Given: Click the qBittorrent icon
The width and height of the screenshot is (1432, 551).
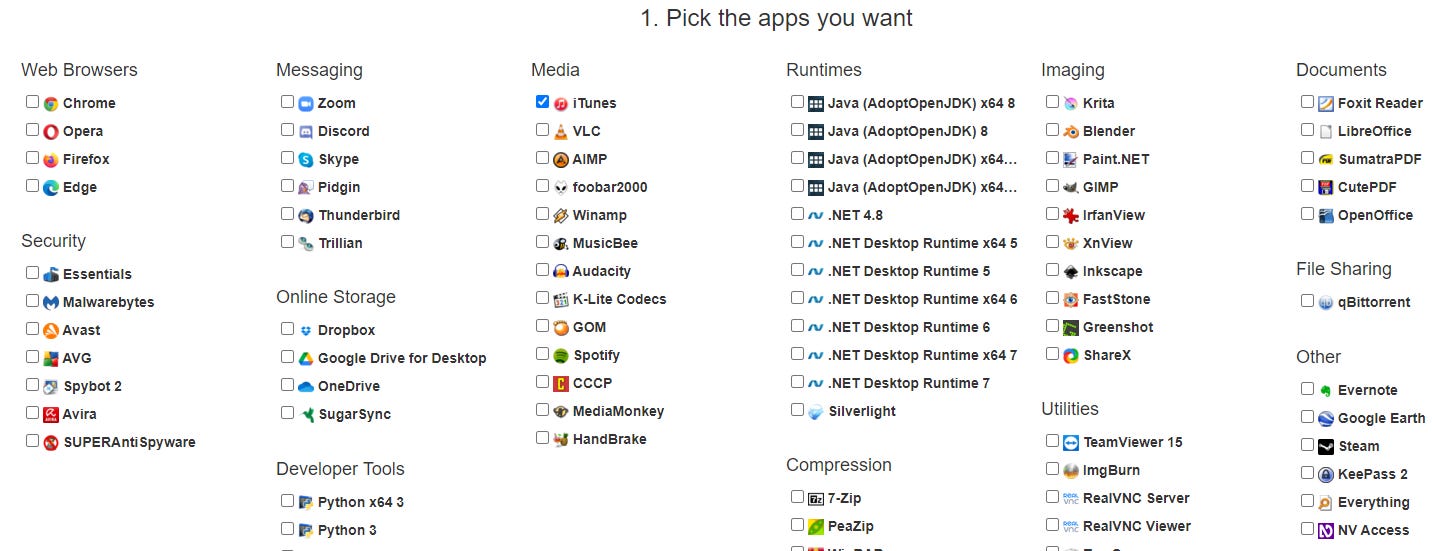Looking at the screenshot, I should point(1326,302).
